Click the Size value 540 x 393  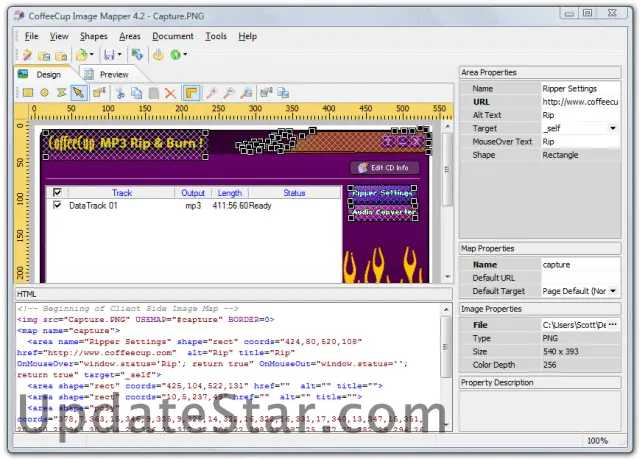click(x=560, y=351)
